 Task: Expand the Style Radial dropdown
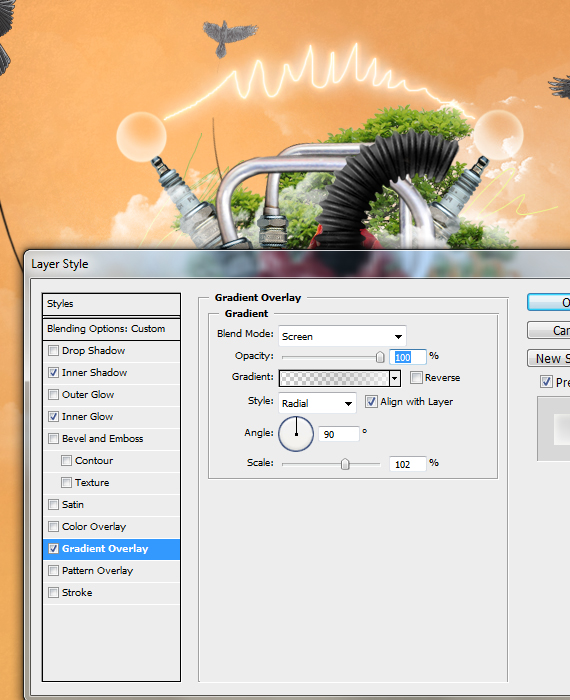[317, 403]
